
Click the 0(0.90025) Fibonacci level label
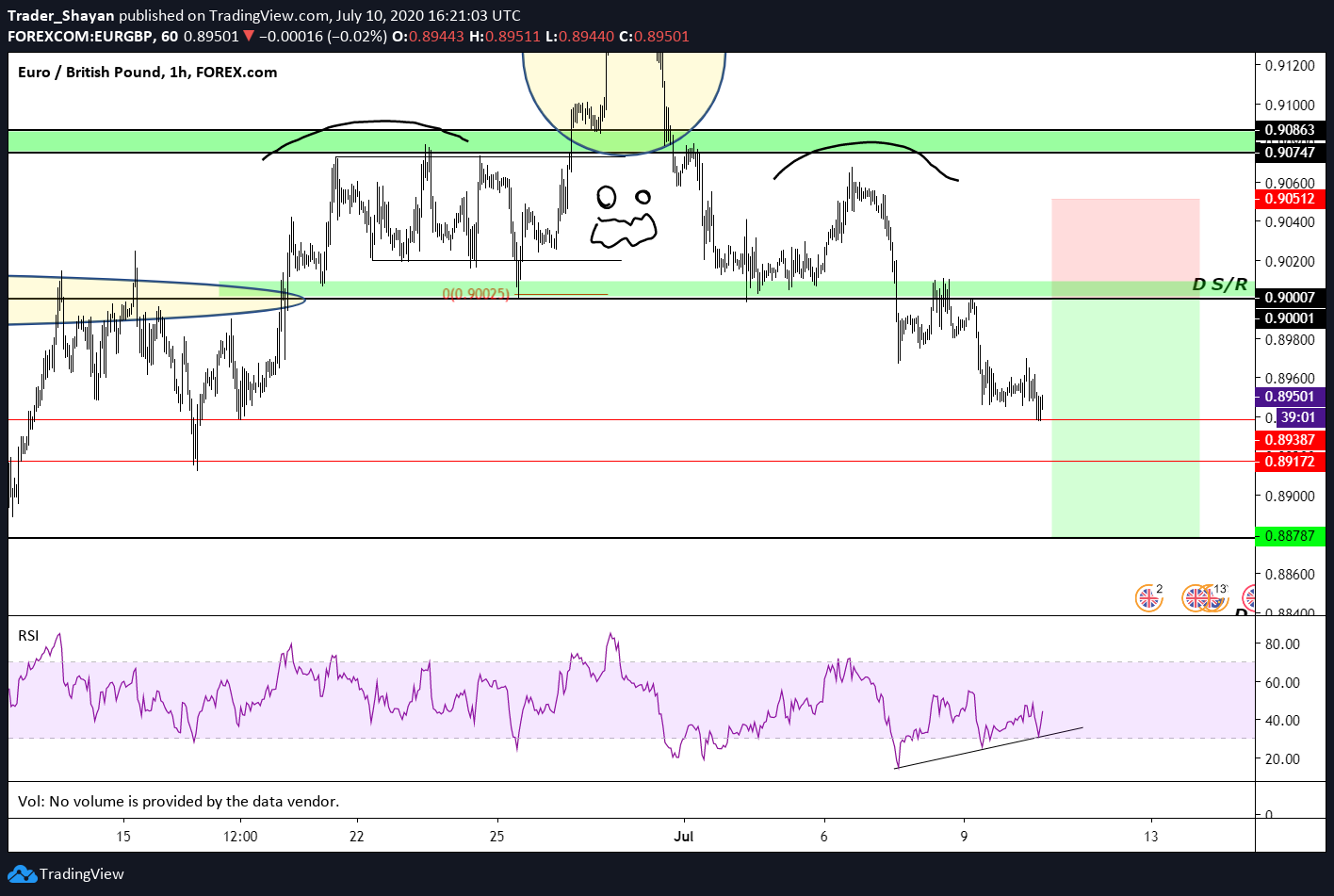point(476,294)
